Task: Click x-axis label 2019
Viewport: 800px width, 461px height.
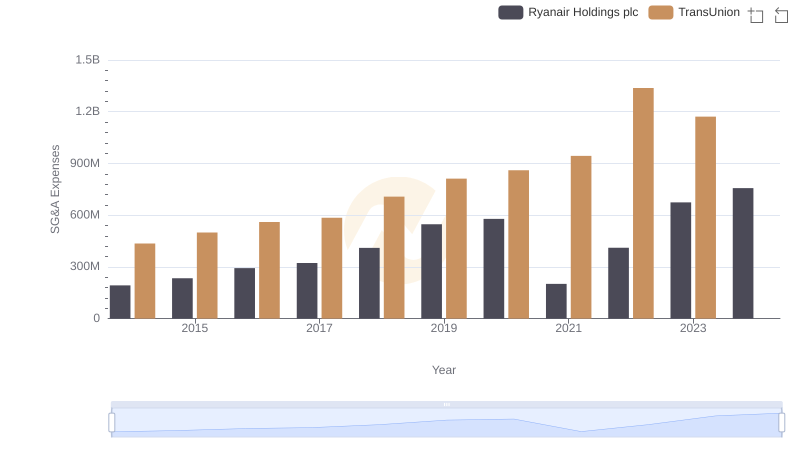Action: [444, 328]
